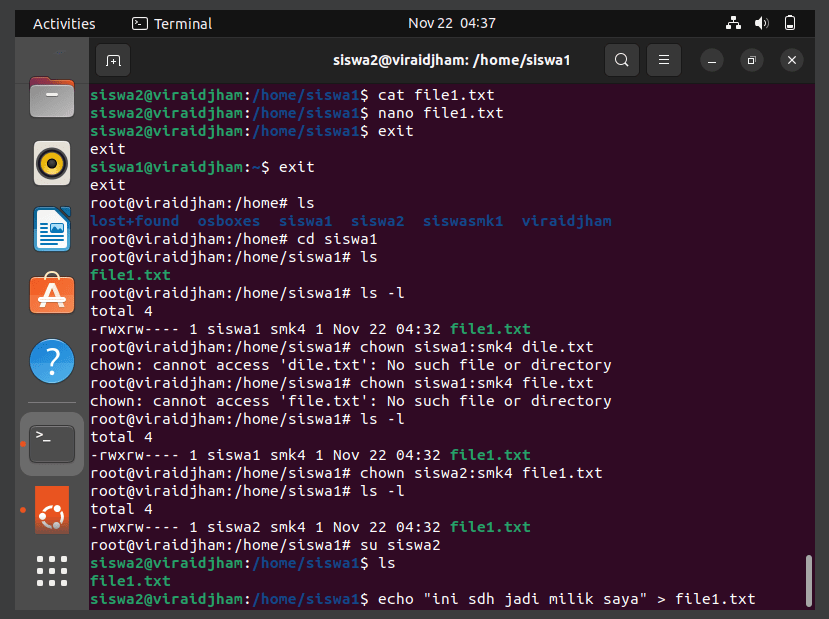Viewport: 829px width, 619px height.
Task: Open a new terminal tab
Action: (113, 60)
